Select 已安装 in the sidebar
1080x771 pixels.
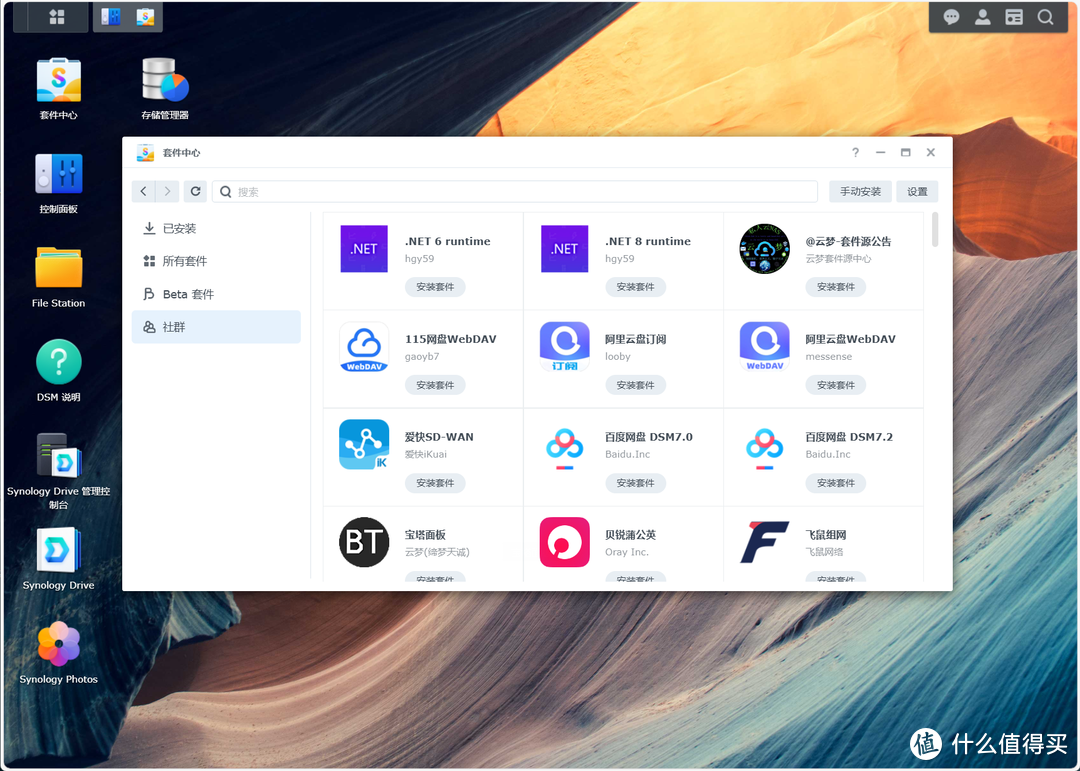point(216,228)
